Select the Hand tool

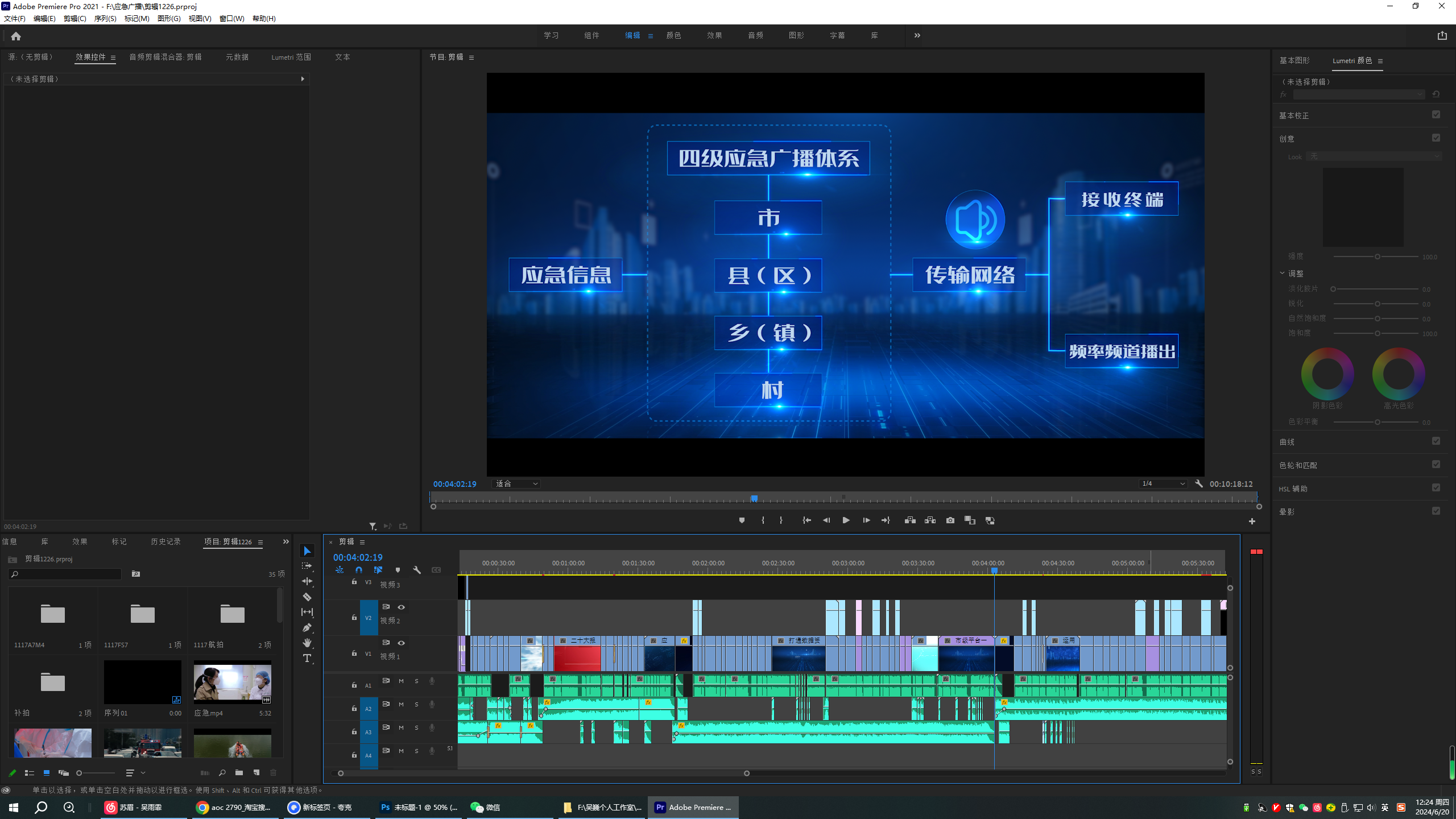tap(307, 643)
